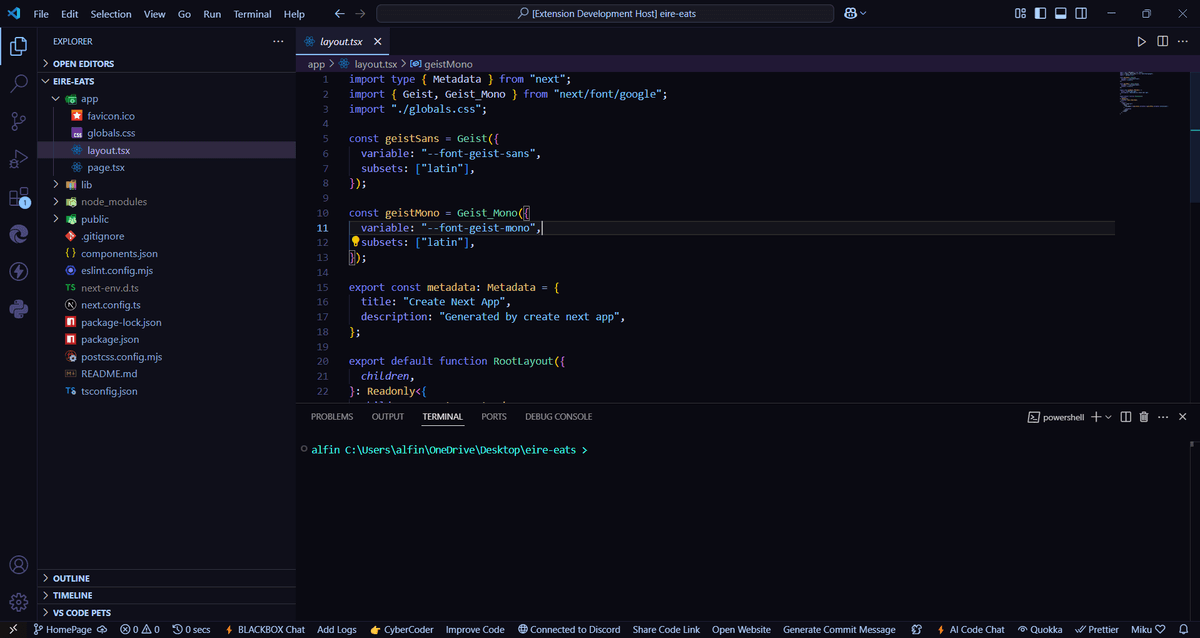Open the Copilot dropdown arrow in title bar
This screenshot has width=1200, height=638.
point(863,14)
